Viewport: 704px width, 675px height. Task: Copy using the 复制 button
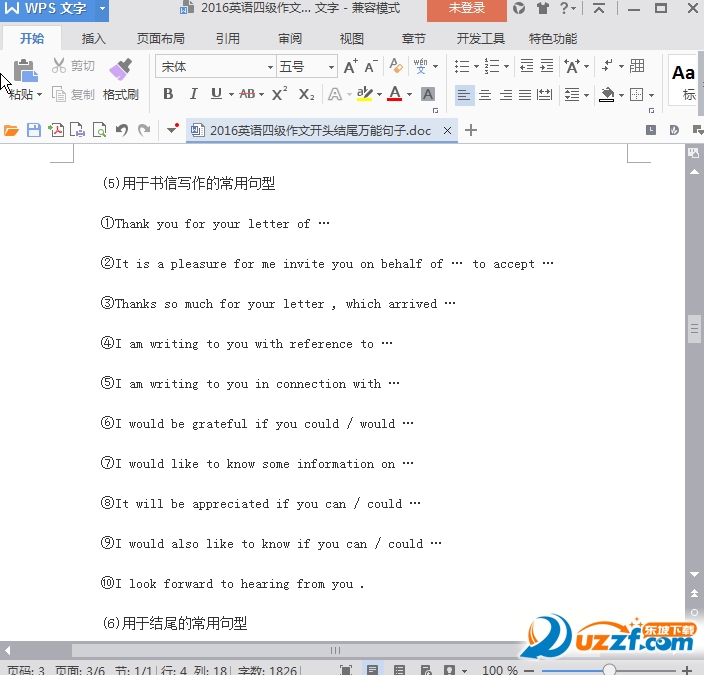click(74, 94)
